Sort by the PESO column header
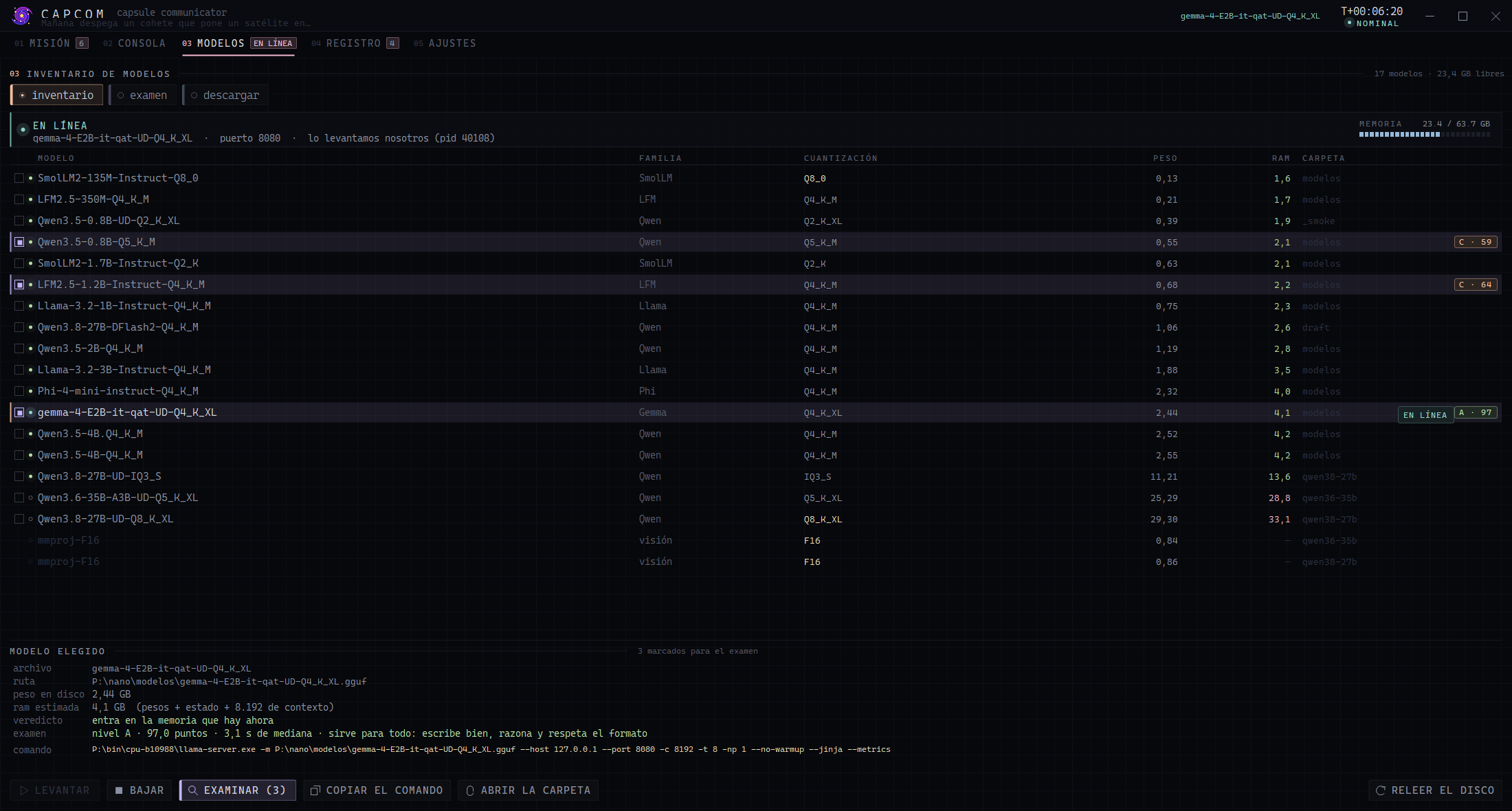Screen dimensions: 1512x811 click(1165, 158)
